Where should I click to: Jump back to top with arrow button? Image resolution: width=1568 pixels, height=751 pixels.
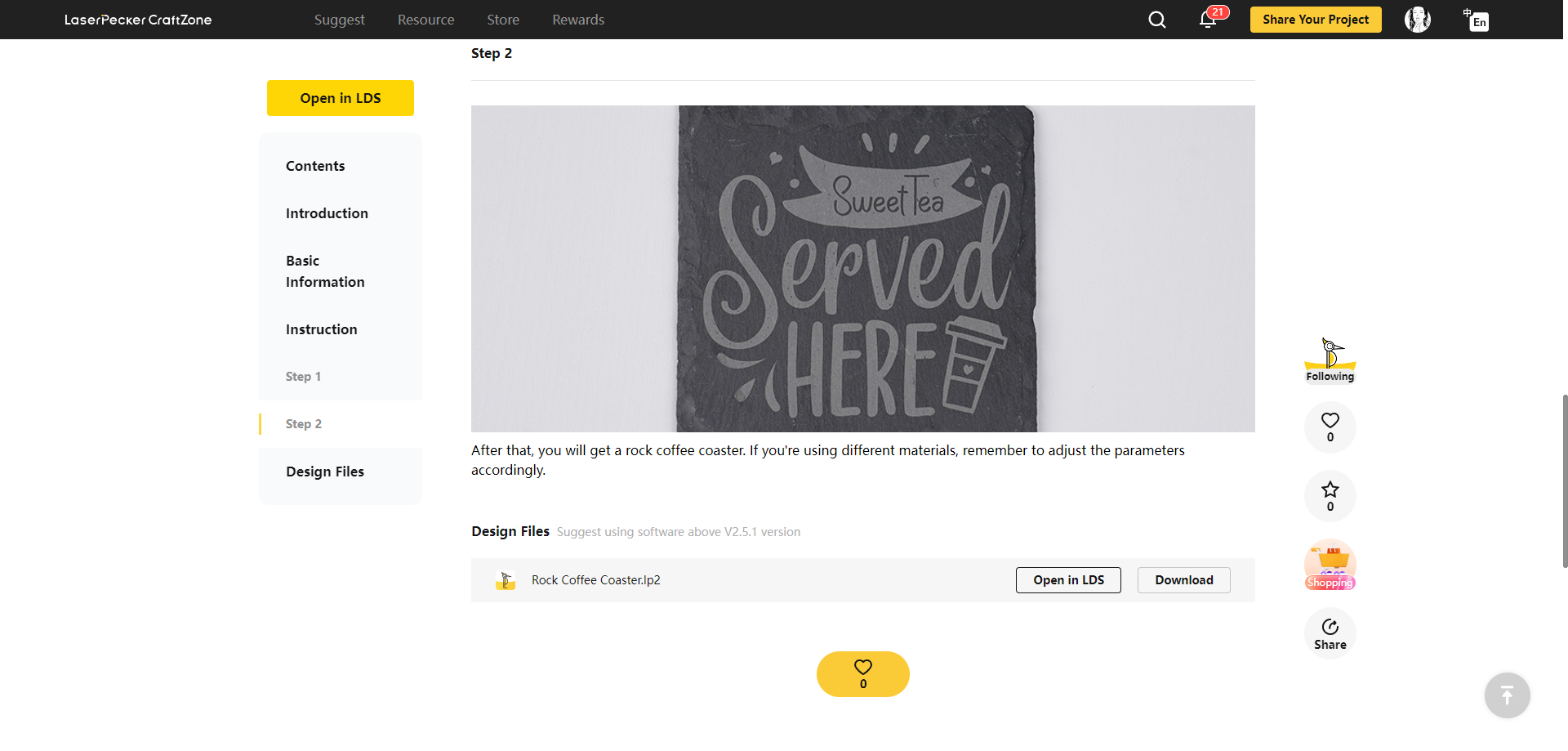pos(1508,695)
